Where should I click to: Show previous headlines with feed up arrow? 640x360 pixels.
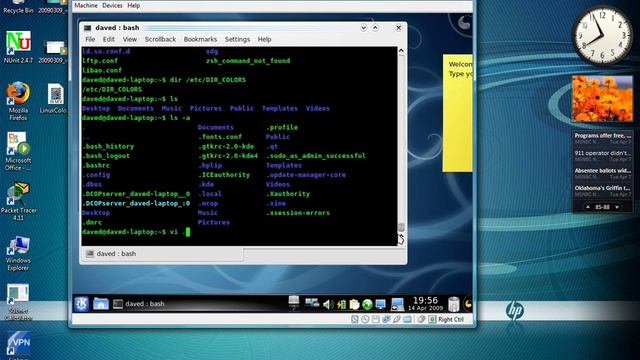point(588,207)
